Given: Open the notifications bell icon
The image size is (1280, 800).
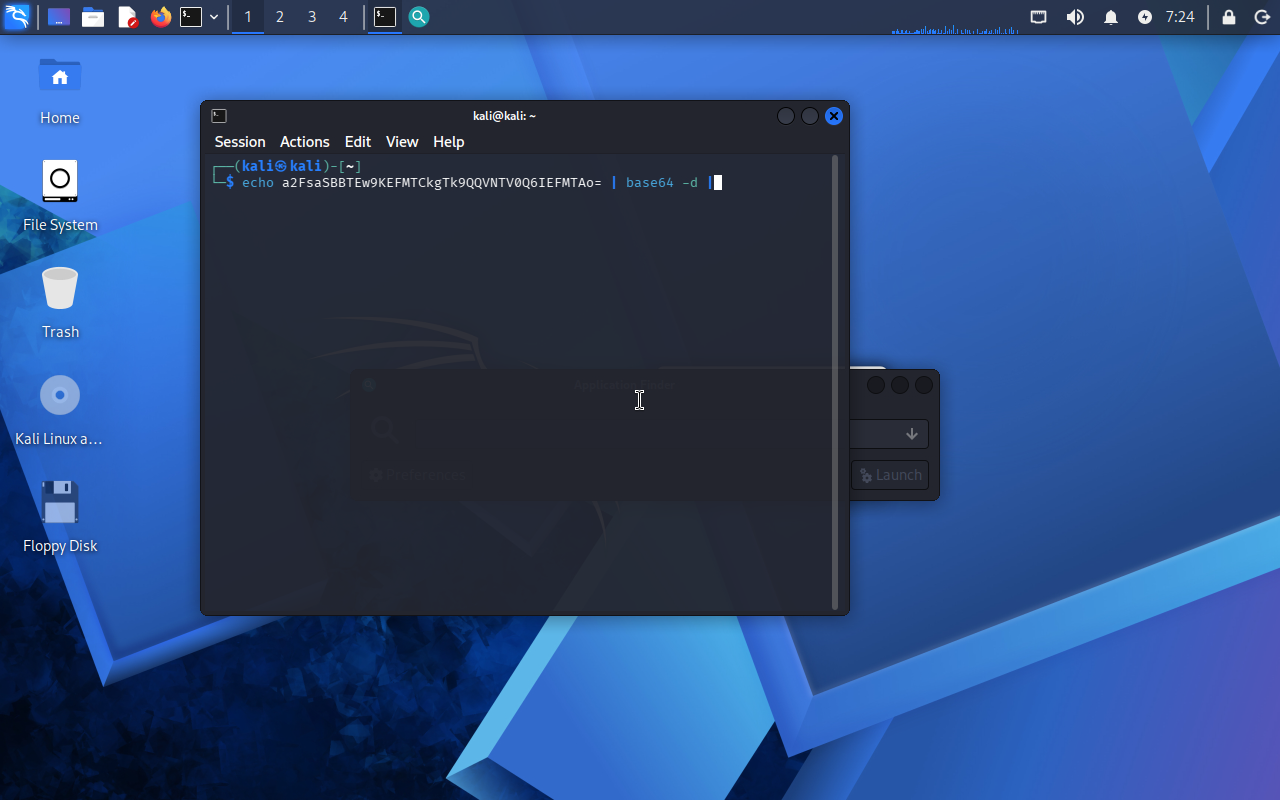Looking at the screenshot, I should pyautogui.click(x=1111, y=17).
